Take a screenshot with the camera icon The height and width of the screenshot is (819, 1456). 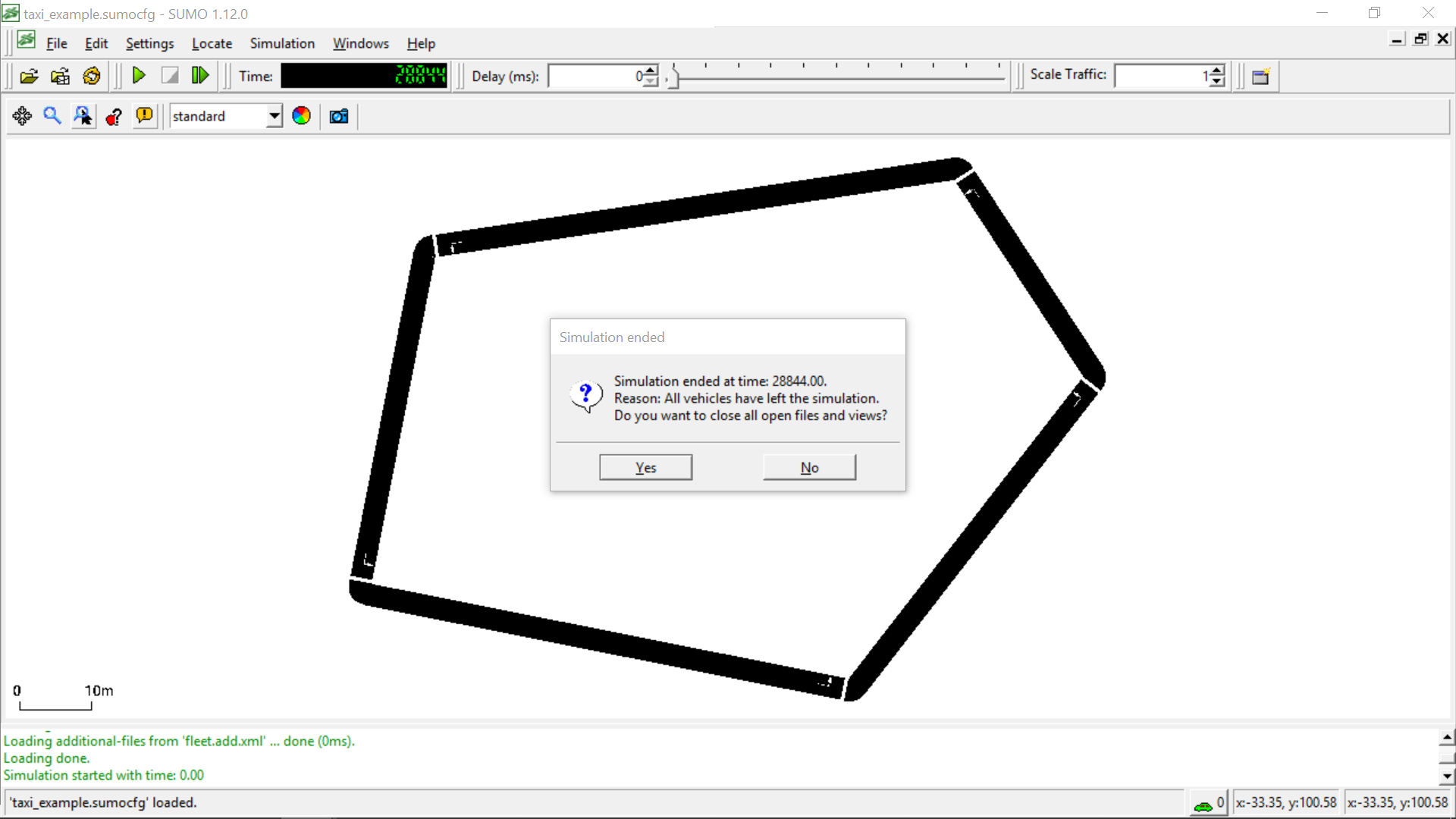pos(339,116)
